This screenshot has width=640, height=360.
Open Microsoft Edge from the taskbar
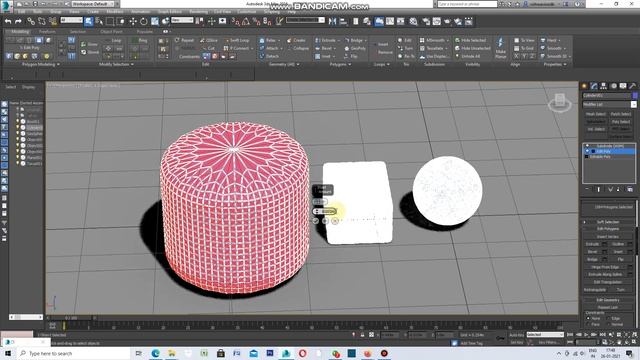(155, 353)
